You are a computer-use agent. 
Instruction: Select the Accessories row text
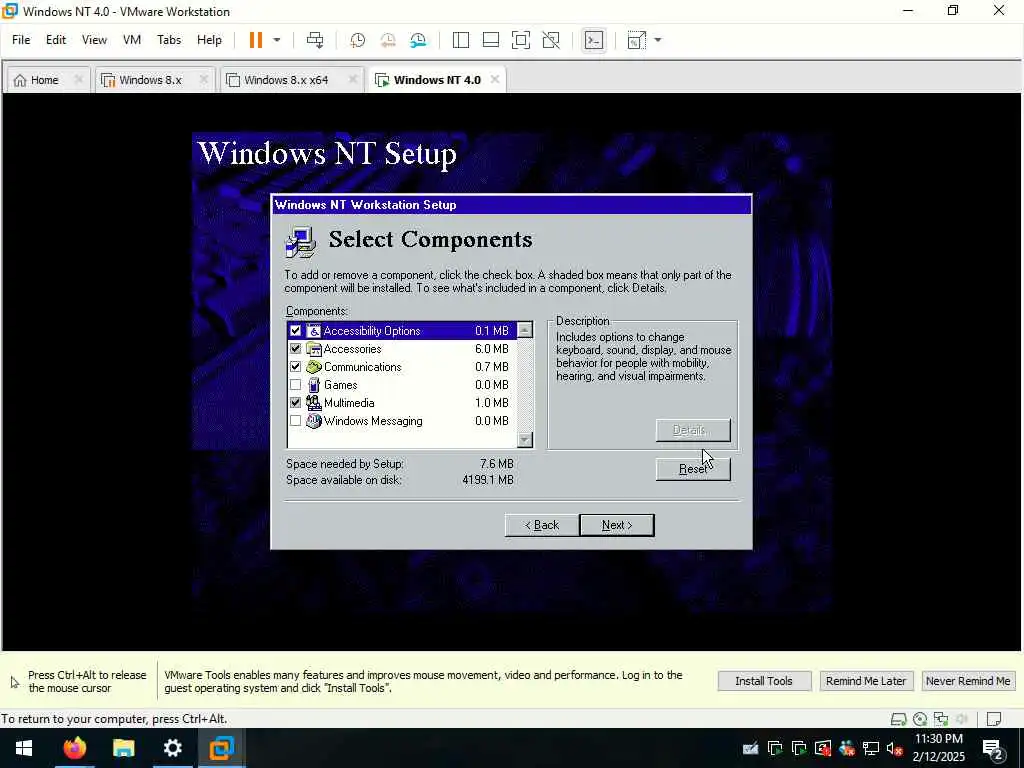[x=353, y=349]
